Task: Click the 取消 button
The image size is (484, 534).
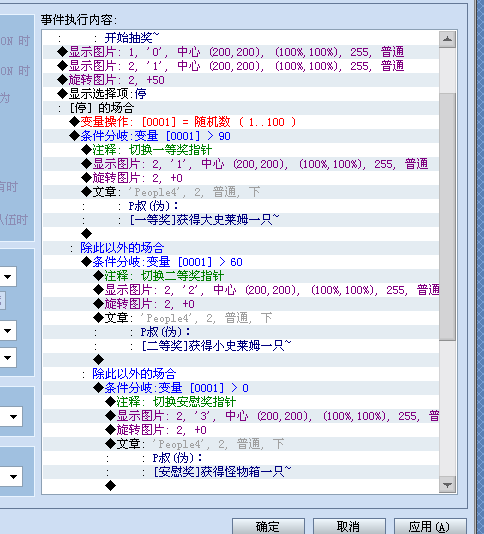Action: pyautogui.click(x=349, y=526)
